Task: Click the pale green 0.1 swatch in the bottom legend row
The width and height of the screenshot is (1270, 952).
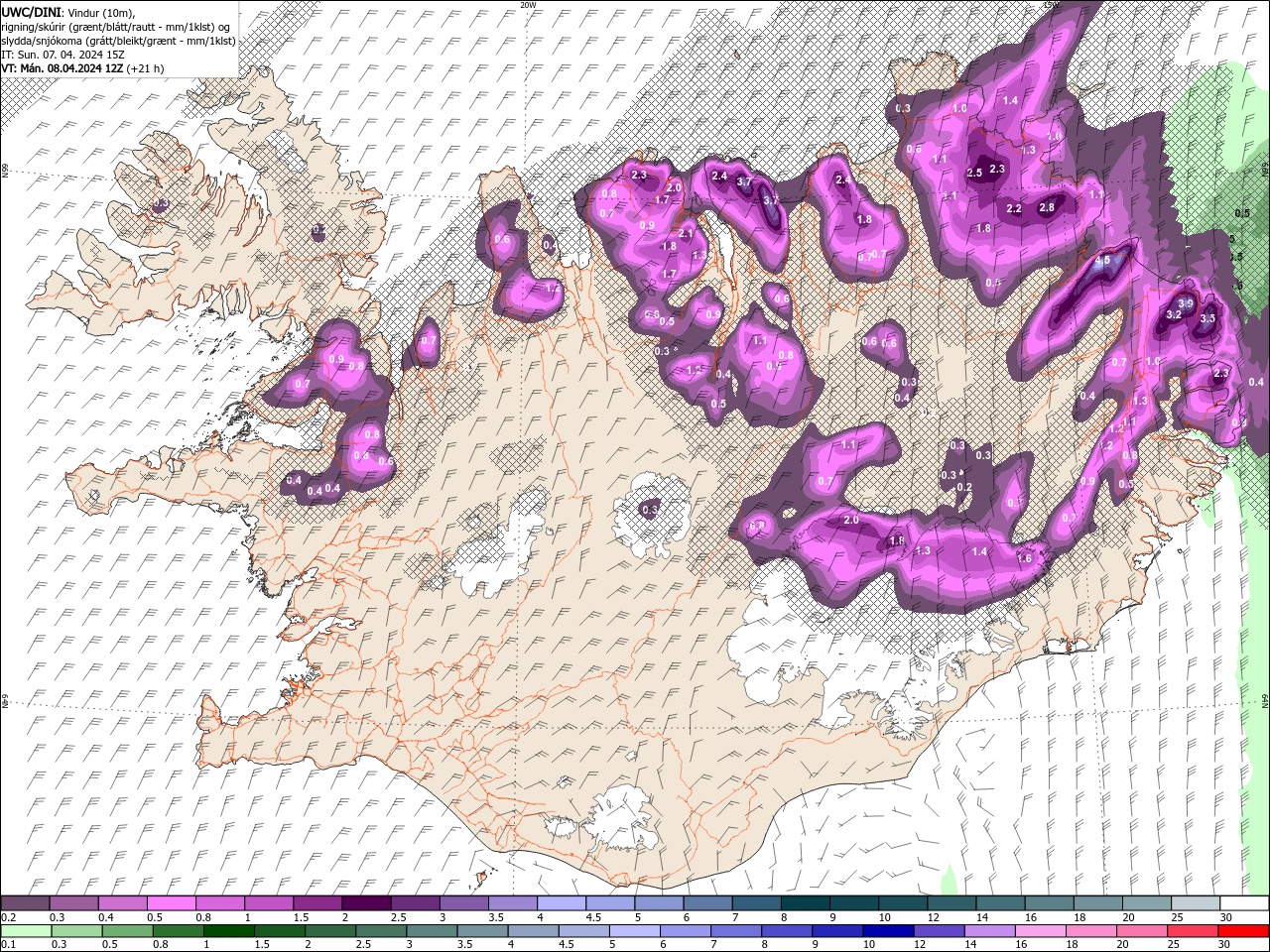Action: pos(26,930)
